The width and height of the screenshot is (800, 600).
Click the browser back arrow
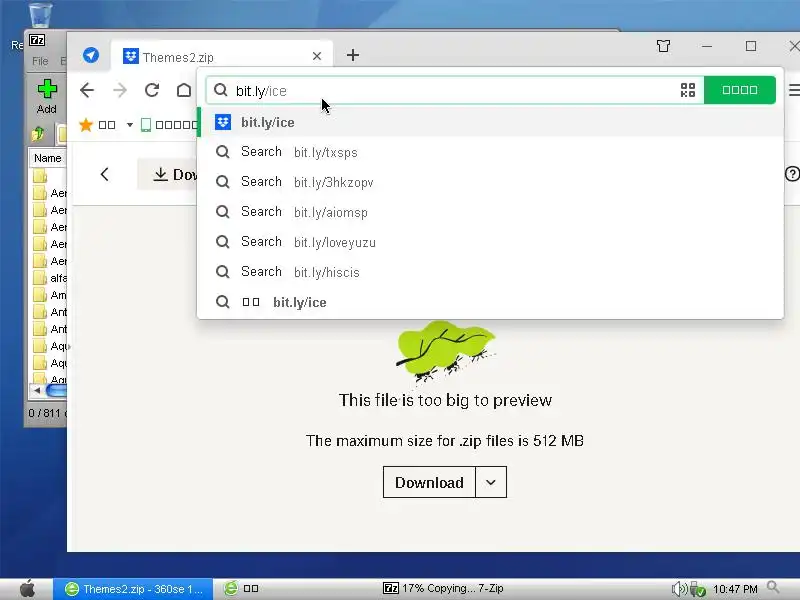(87, 90)
